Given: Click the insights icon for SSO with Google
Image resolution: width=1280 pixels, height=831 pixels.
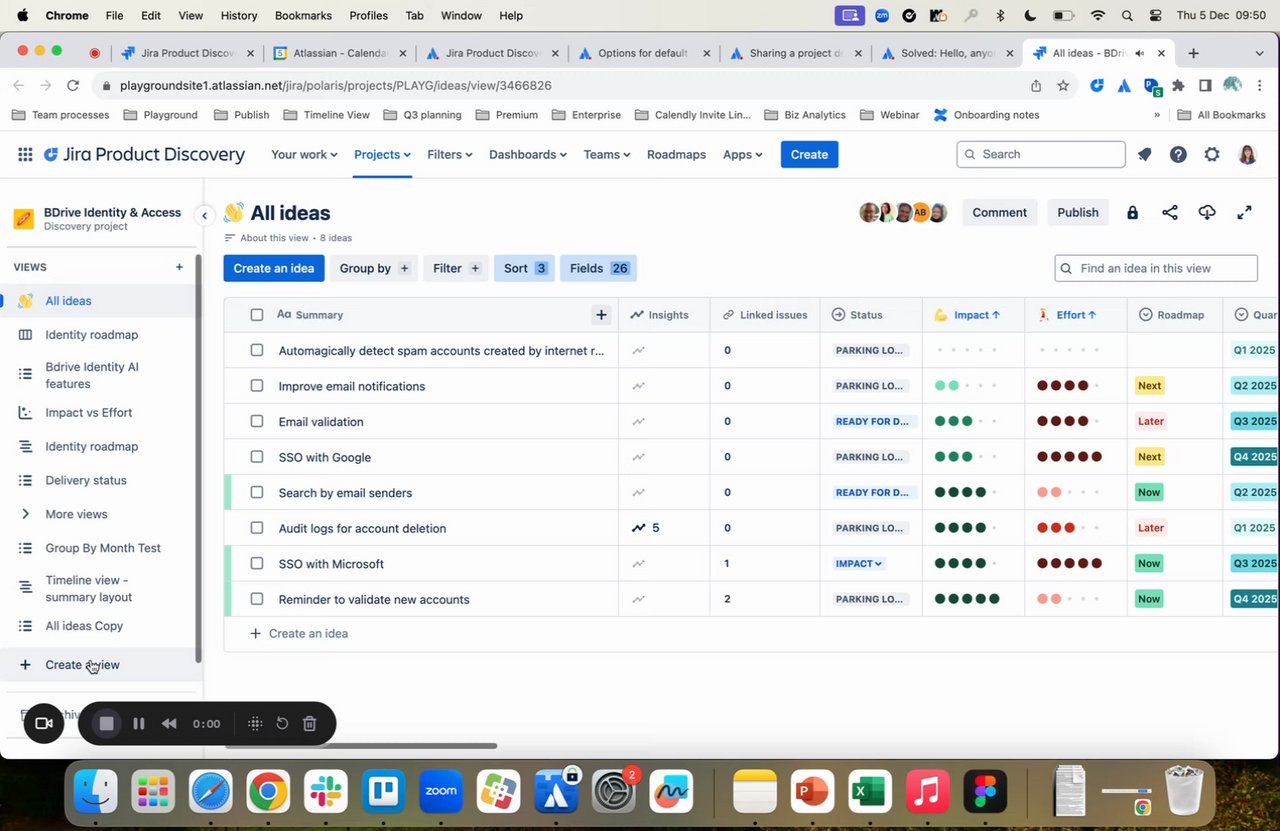Looking at the screenshot, I should [638, 457].
